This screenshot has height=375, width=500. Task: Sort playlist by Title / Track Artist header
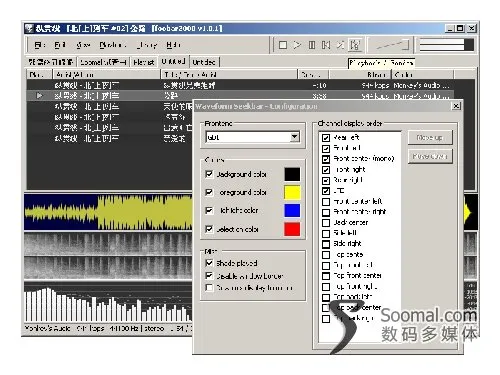229,74
